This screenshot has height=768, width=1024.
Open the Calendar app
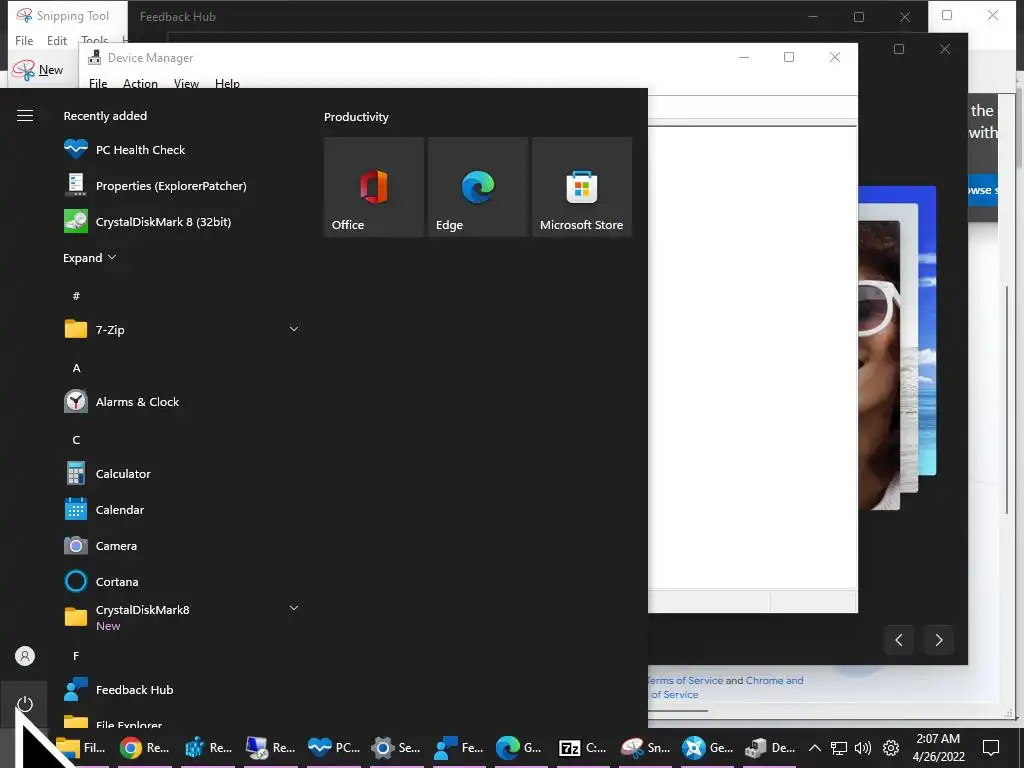click(183, 509)
